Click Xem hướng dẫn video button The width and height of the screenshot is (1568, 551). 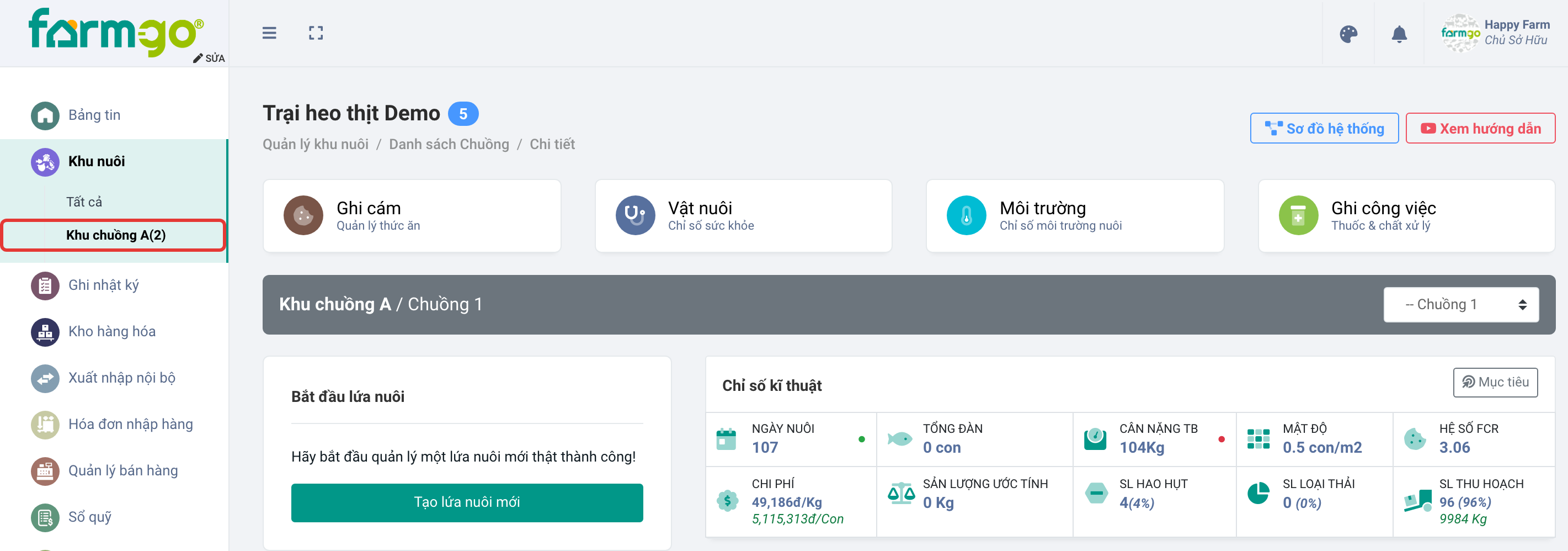click(x=1480, y=129)
